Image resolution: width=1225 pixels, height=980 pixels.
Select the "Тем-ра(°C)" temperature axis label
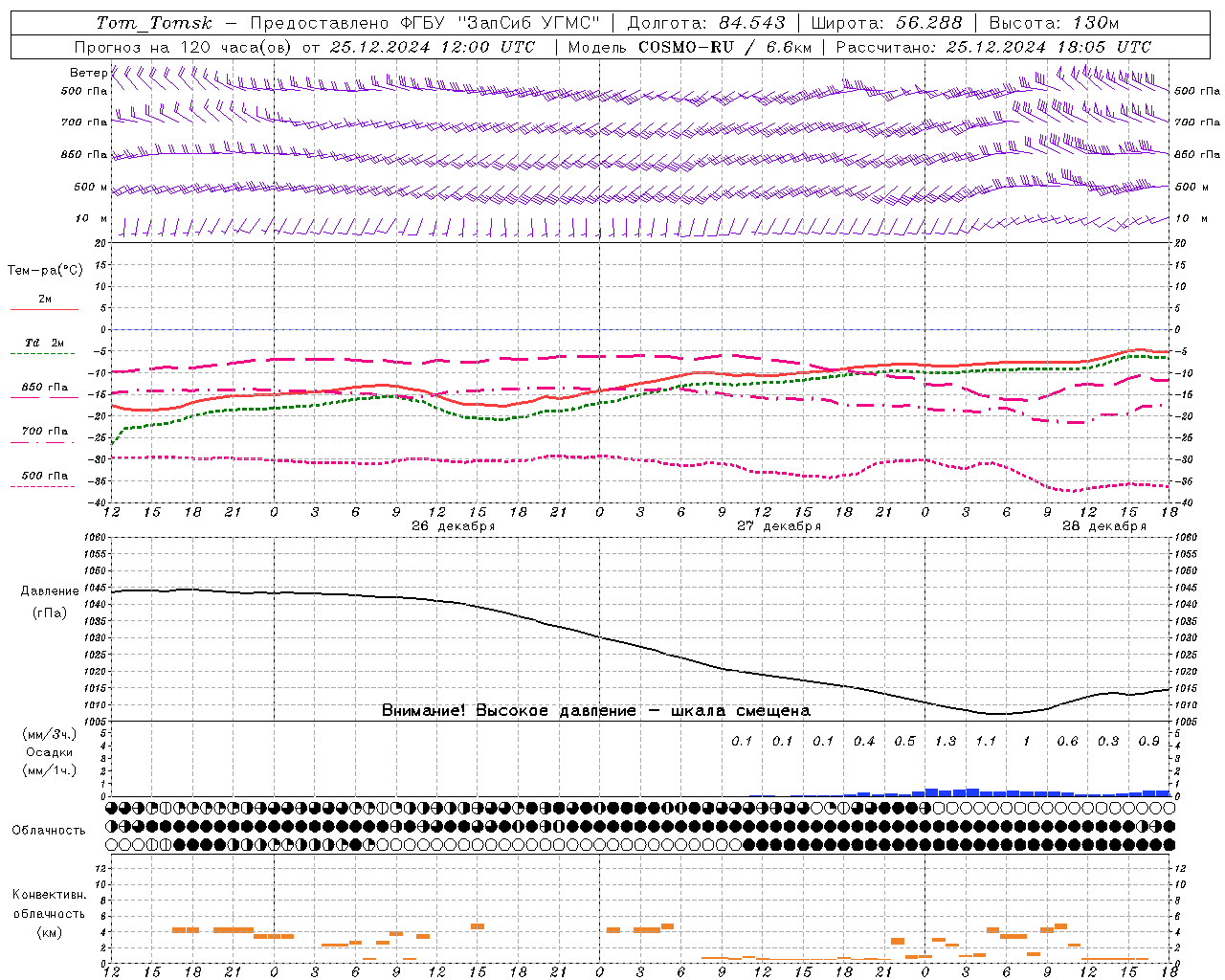(45, 271)
